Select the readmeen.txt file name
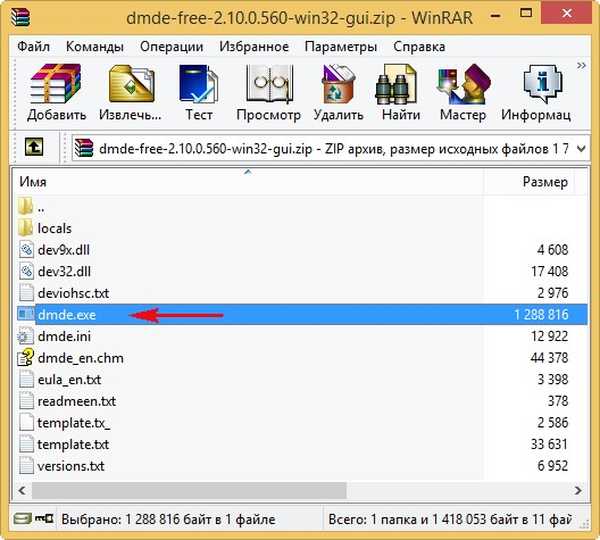Viewport: 600px width, 540px height. 77,401
